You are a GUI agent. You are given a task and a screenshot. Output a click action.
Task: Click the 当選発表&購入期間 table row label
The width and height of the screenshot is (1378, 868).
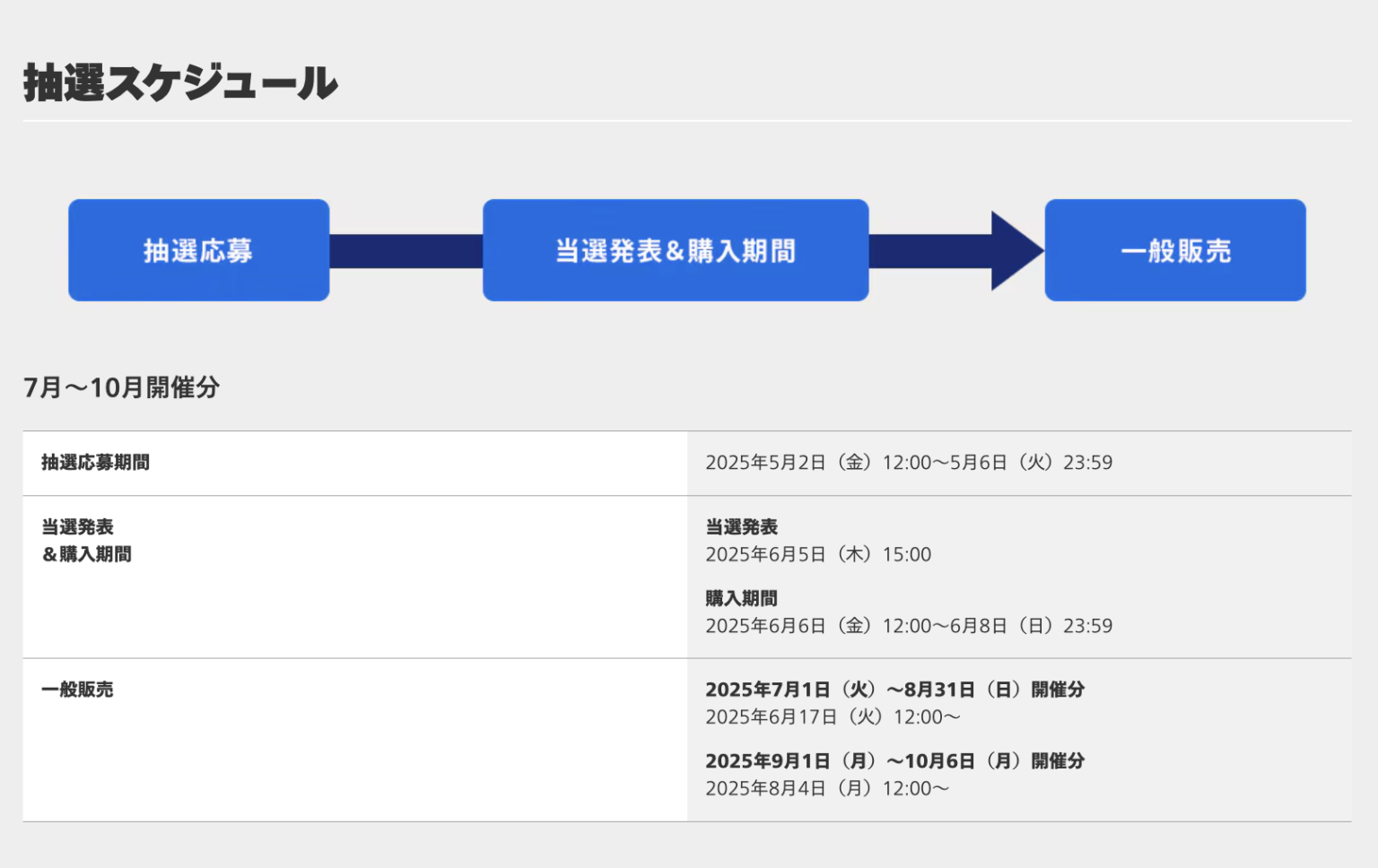[86, 541]
